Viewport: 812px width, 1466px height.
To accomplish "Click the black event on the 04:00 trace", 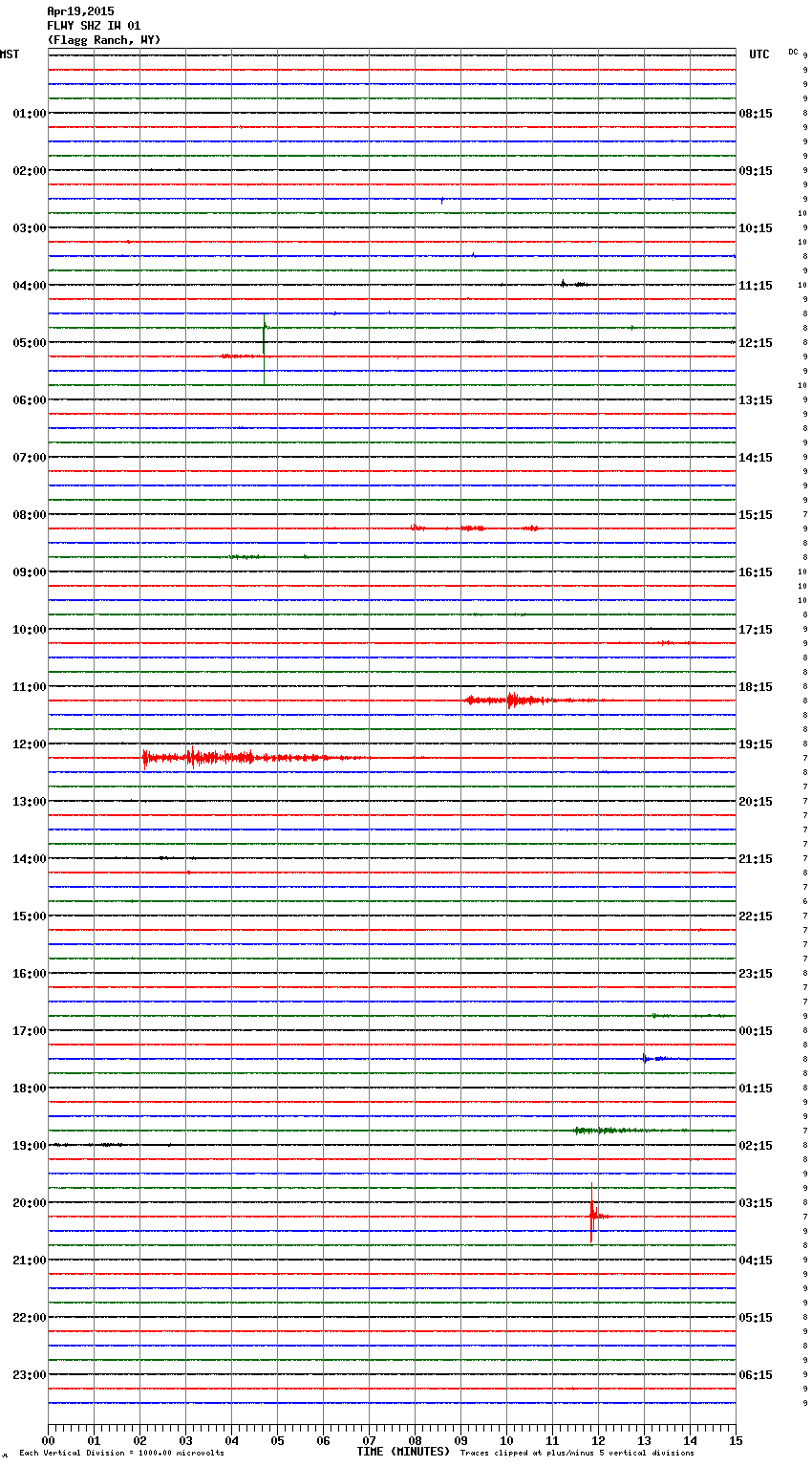I will [x=573, y=284].
